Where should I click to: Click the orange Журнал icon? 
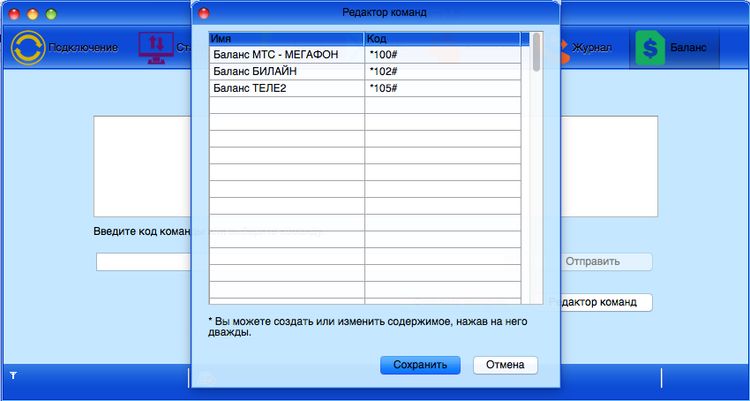(564, 51)
